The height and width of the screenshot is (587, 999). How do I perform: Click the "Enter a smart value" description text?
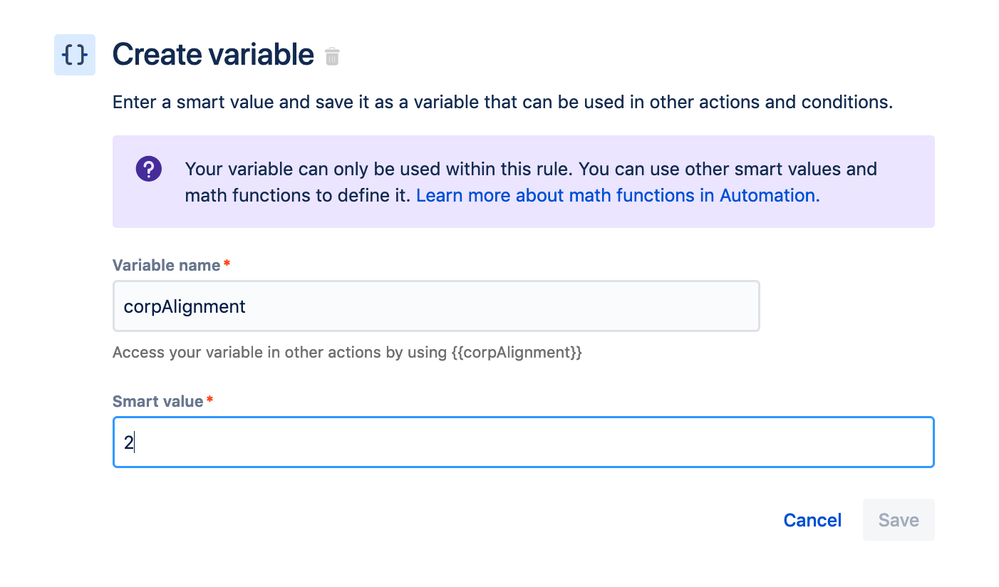(502, 102)
